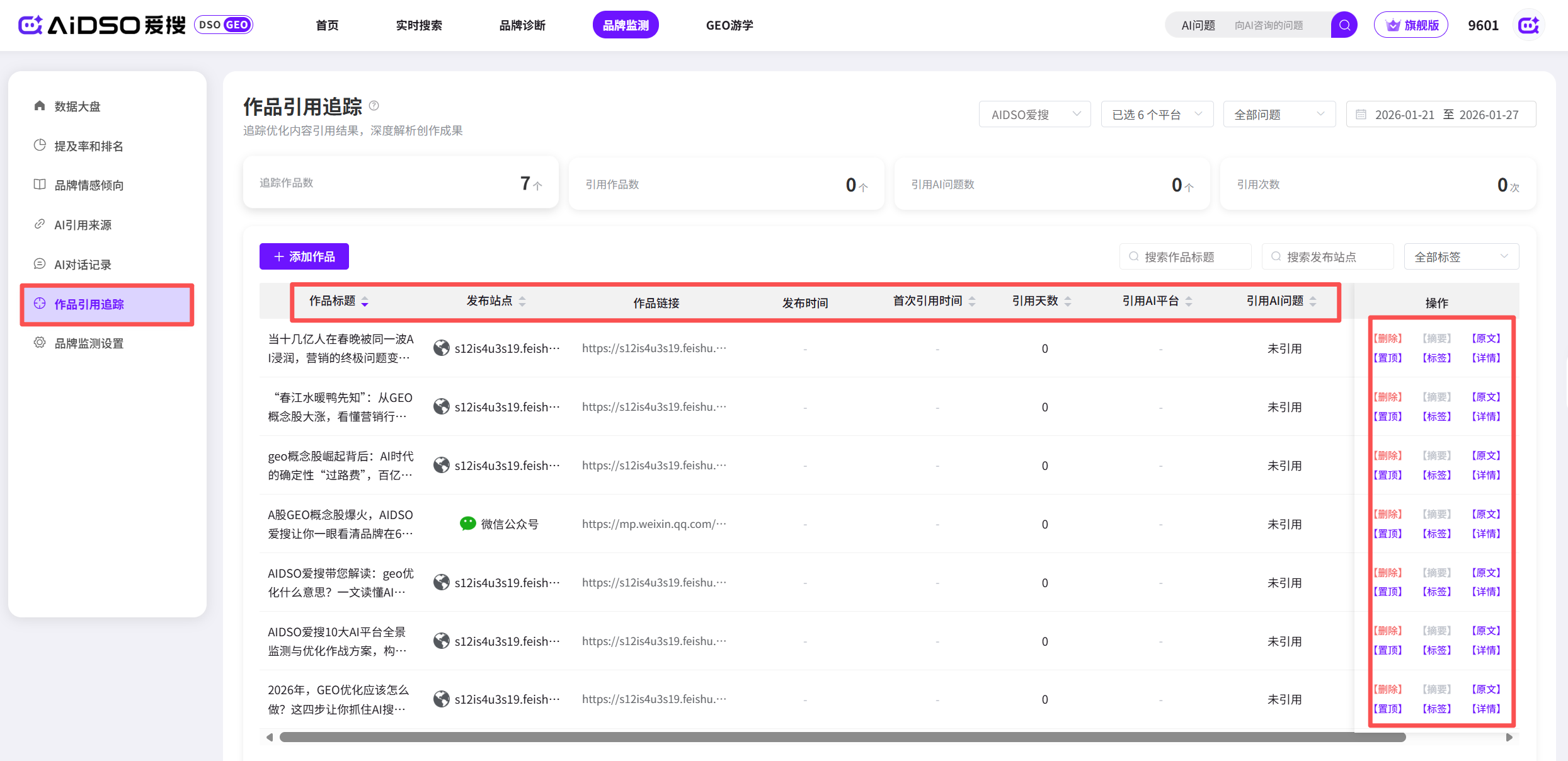Click the horizontal table scrollbar
Viewport: 1568px width, 761px height.
click(842, 737)
